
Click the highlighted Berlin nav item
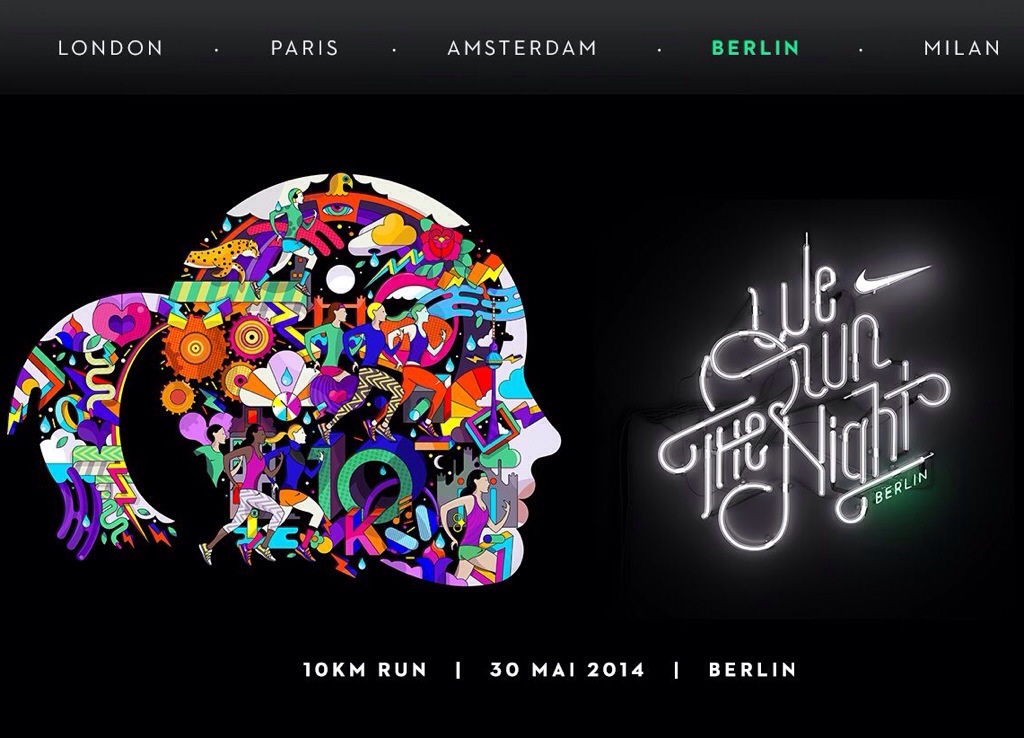(x=755, y=48)
